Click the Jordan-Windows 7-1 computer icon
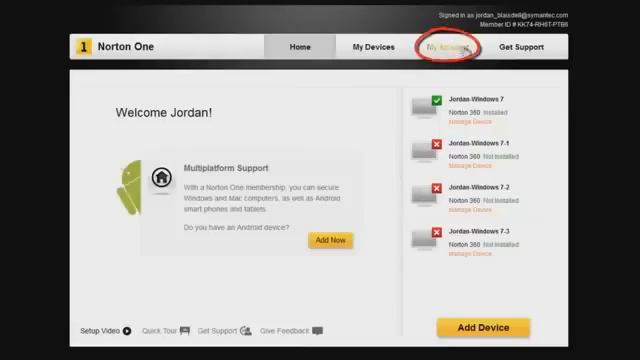Screen dimensions: 640x360 tap(424, 152)
